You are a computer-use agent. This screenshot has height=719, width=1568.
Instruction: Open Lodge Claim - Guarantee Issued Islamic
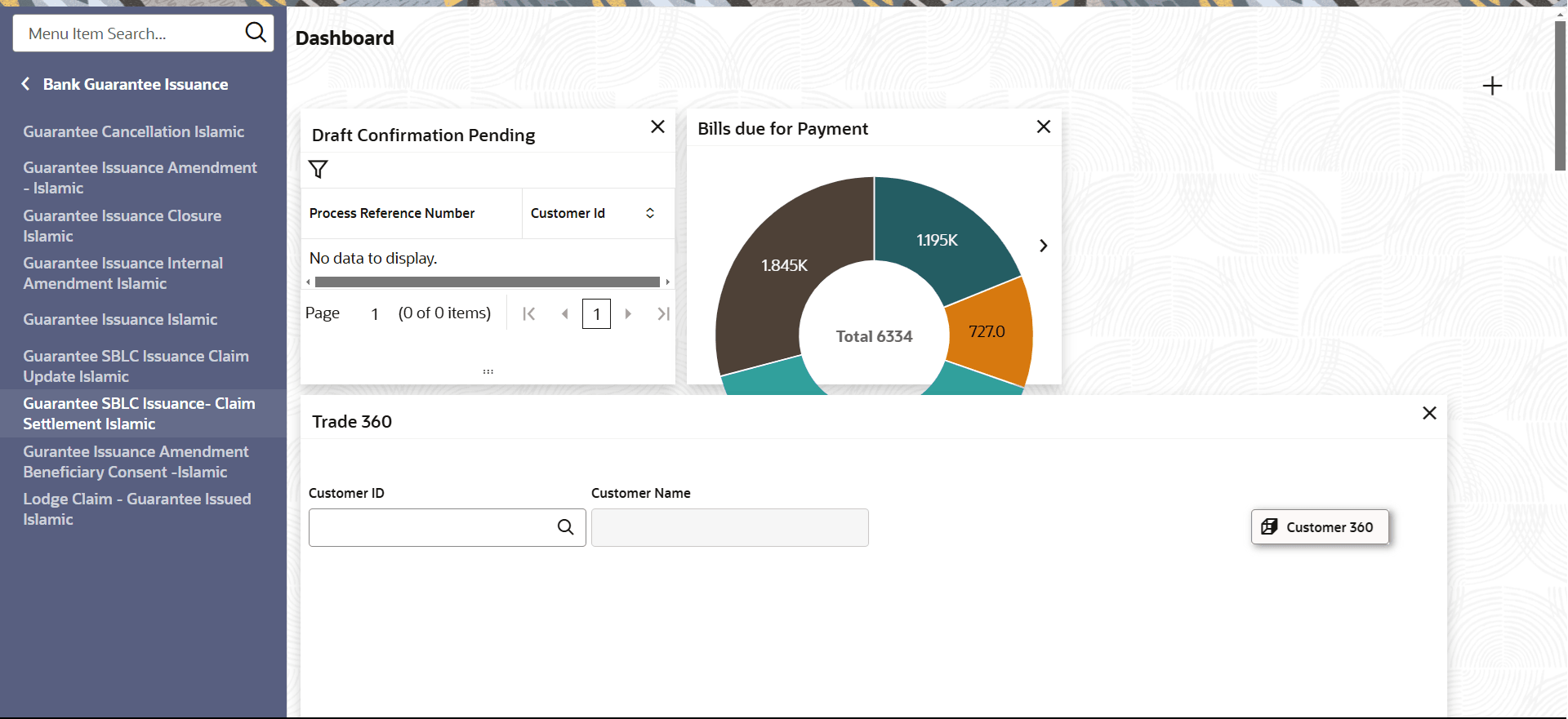137,508
